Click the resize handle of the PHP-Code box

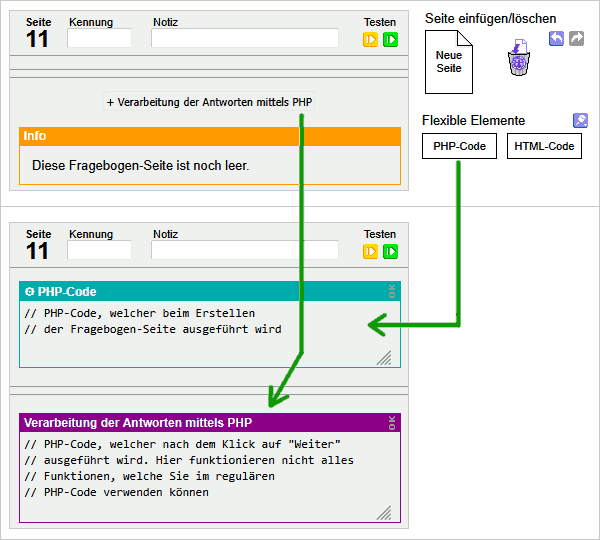[384, 358]
